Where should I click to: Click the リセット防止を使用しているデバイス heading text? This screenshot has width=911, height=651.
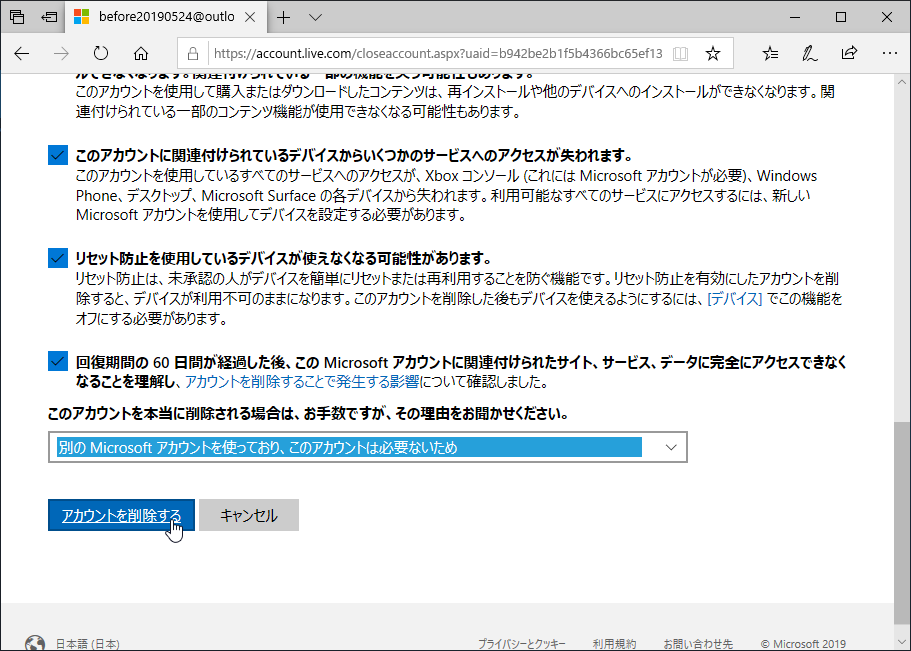[284, 257]
